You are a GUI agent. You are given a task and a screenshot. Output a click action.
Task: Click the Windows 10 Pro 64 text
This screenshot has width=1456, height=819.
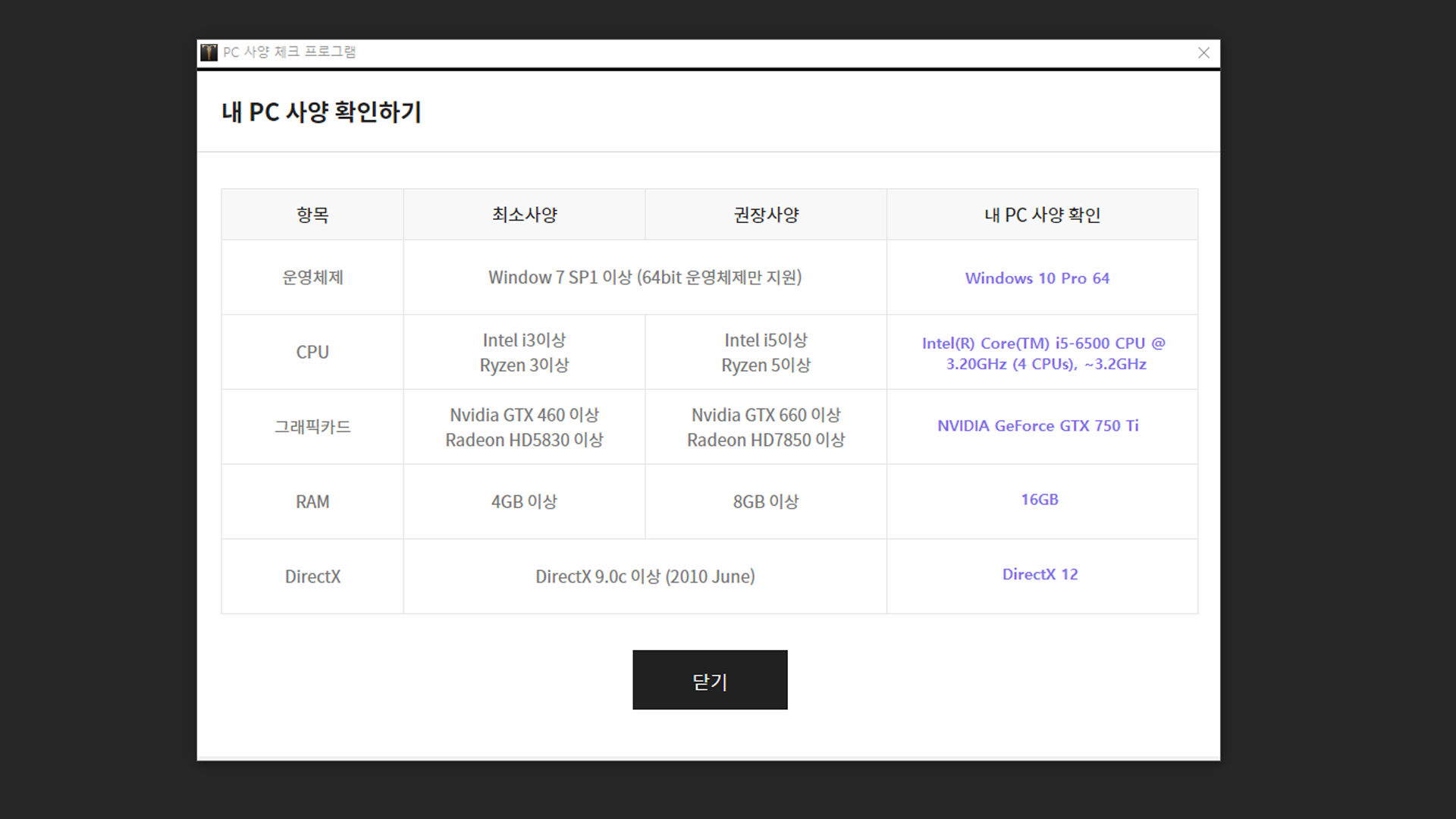click(x=1037, y=278)
